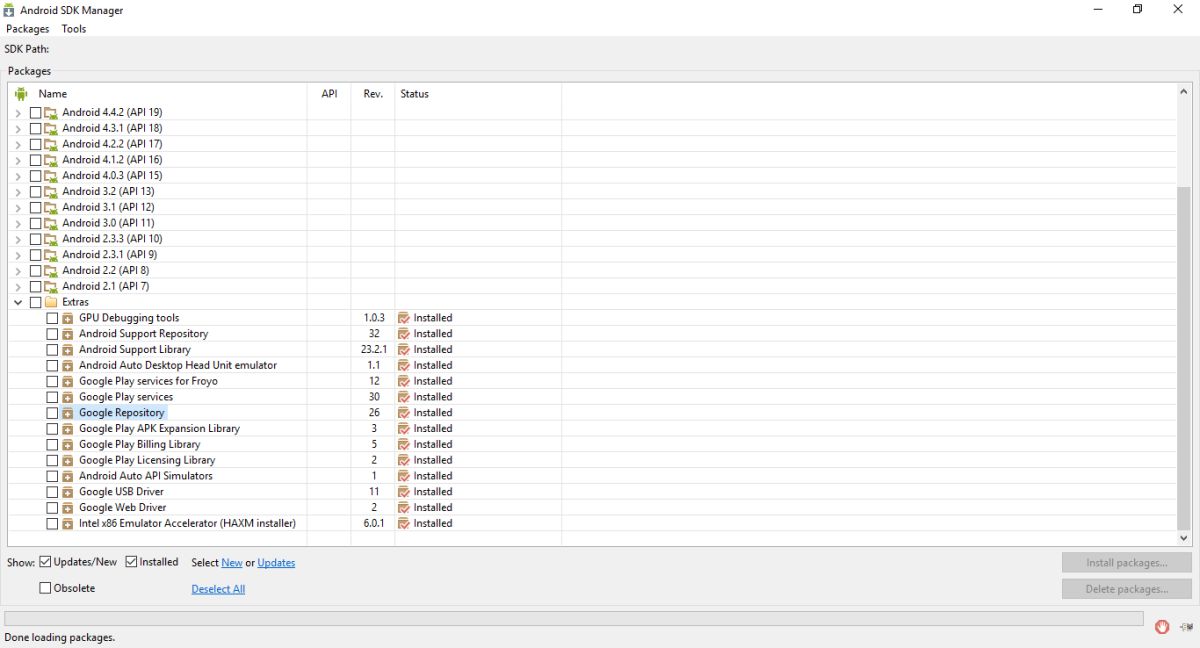Click the Android 4.4.2 platform folder icon
This screenshot has height=648, width=1200.
51,113
